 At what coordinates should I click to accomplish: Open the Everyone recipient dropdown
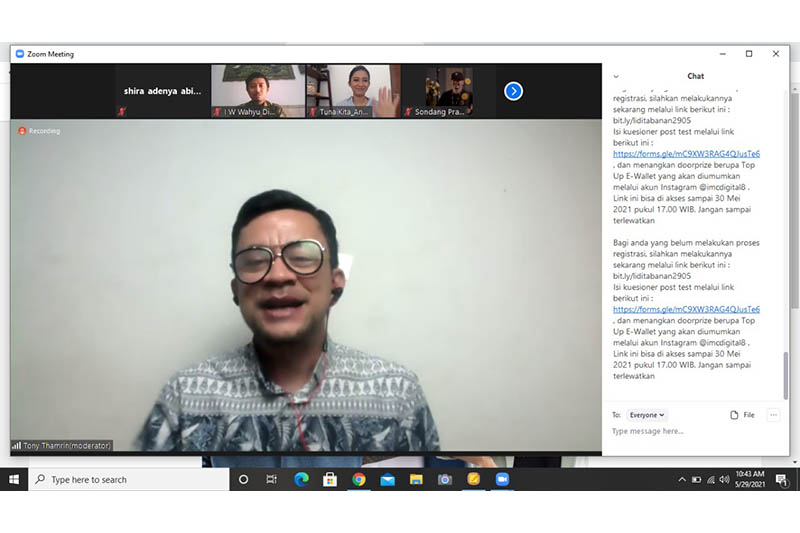click(x=646, y=415)
